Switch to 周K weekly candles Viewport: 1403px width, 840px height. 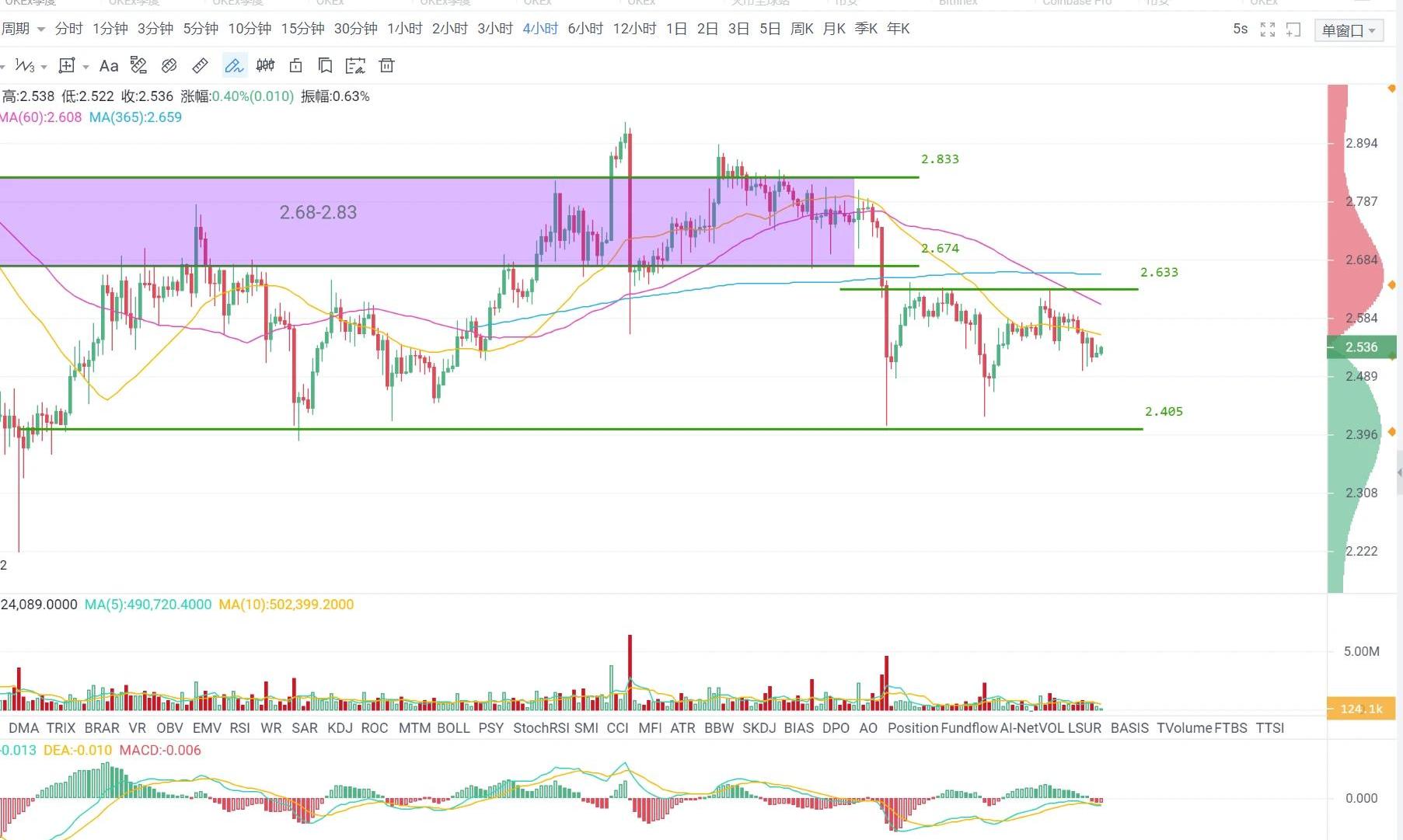click(x=801, y=29)
